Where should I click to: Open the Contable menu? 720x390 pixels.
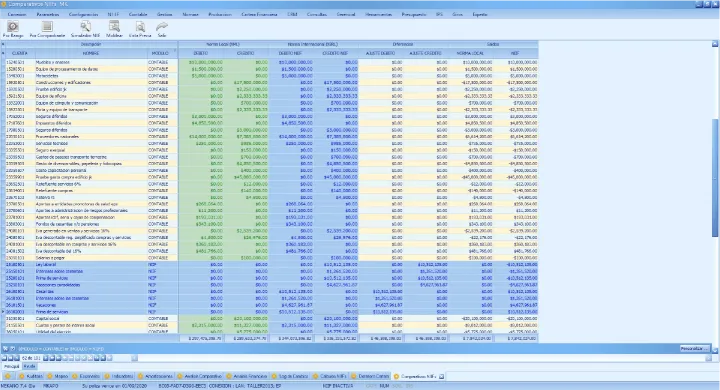point(138,14)
